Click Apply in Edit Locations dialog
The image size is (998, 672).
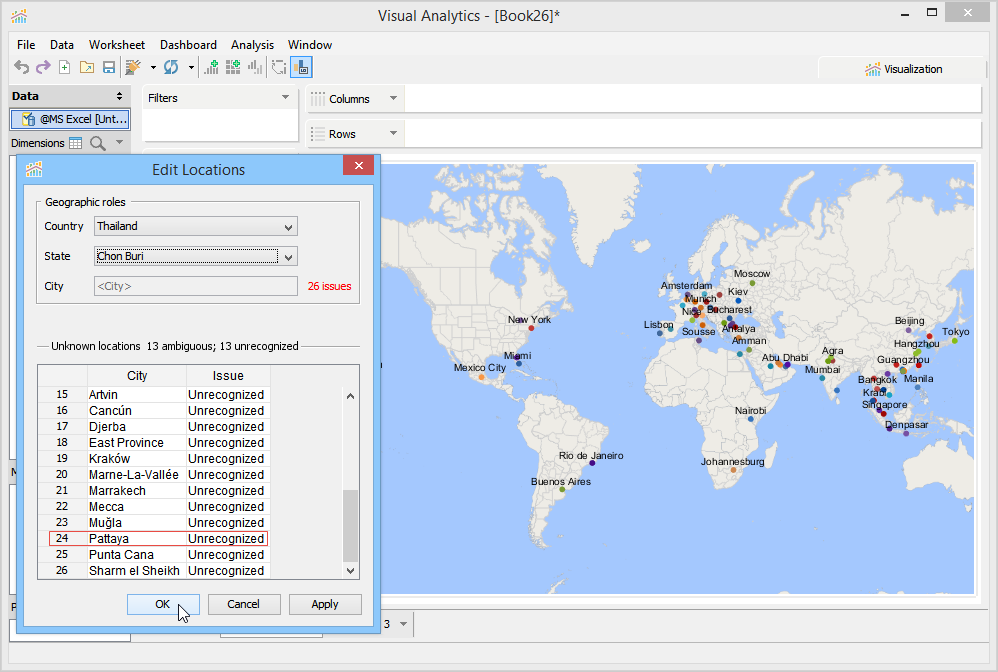[x=325, y=604]
